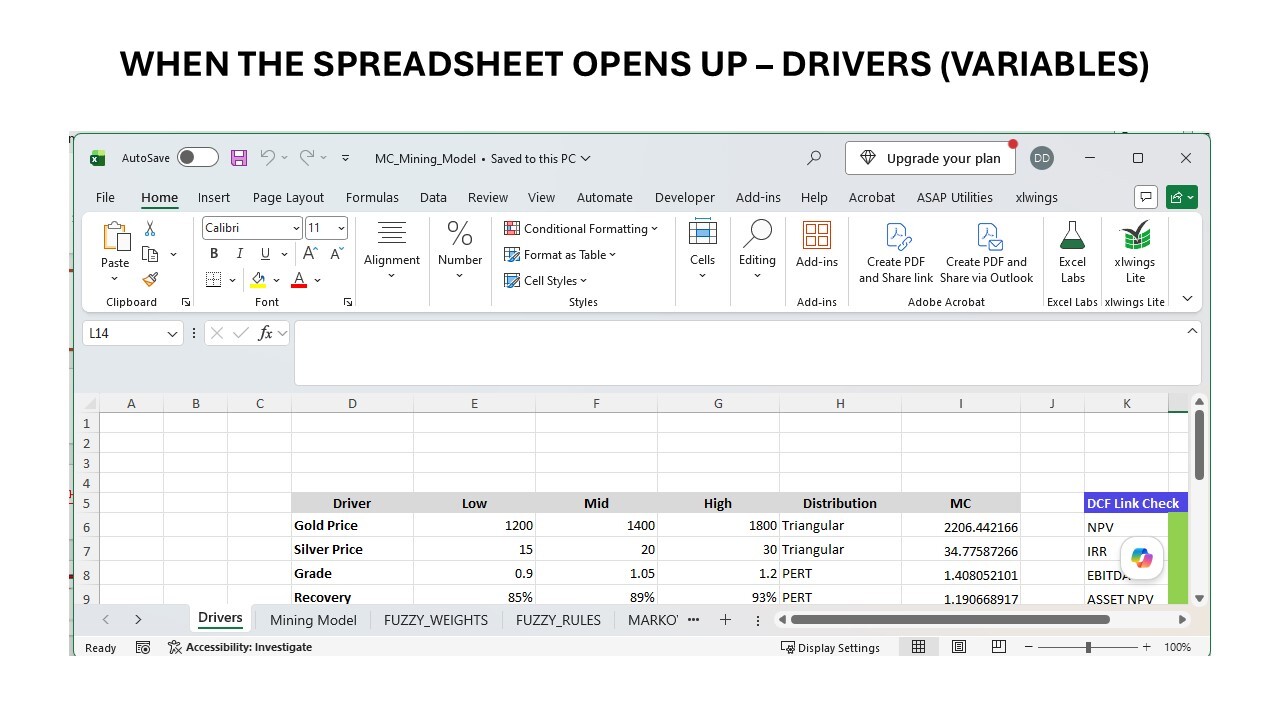Screen dimensions: 1280x720
Task: Switch to the Developer ribbon tab
Action: [x=685, y=197]
